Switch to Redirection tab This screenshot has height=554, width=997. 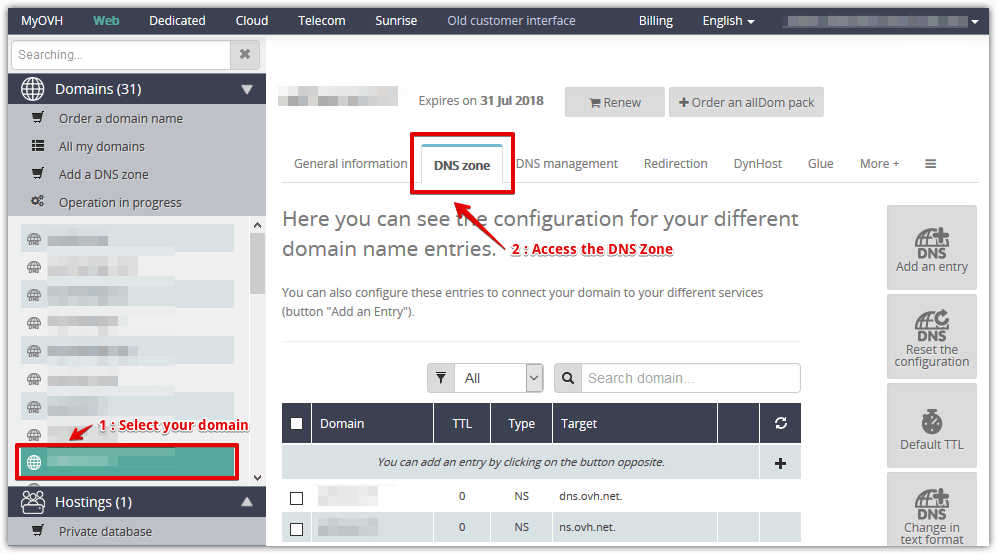tap(675, 164)
